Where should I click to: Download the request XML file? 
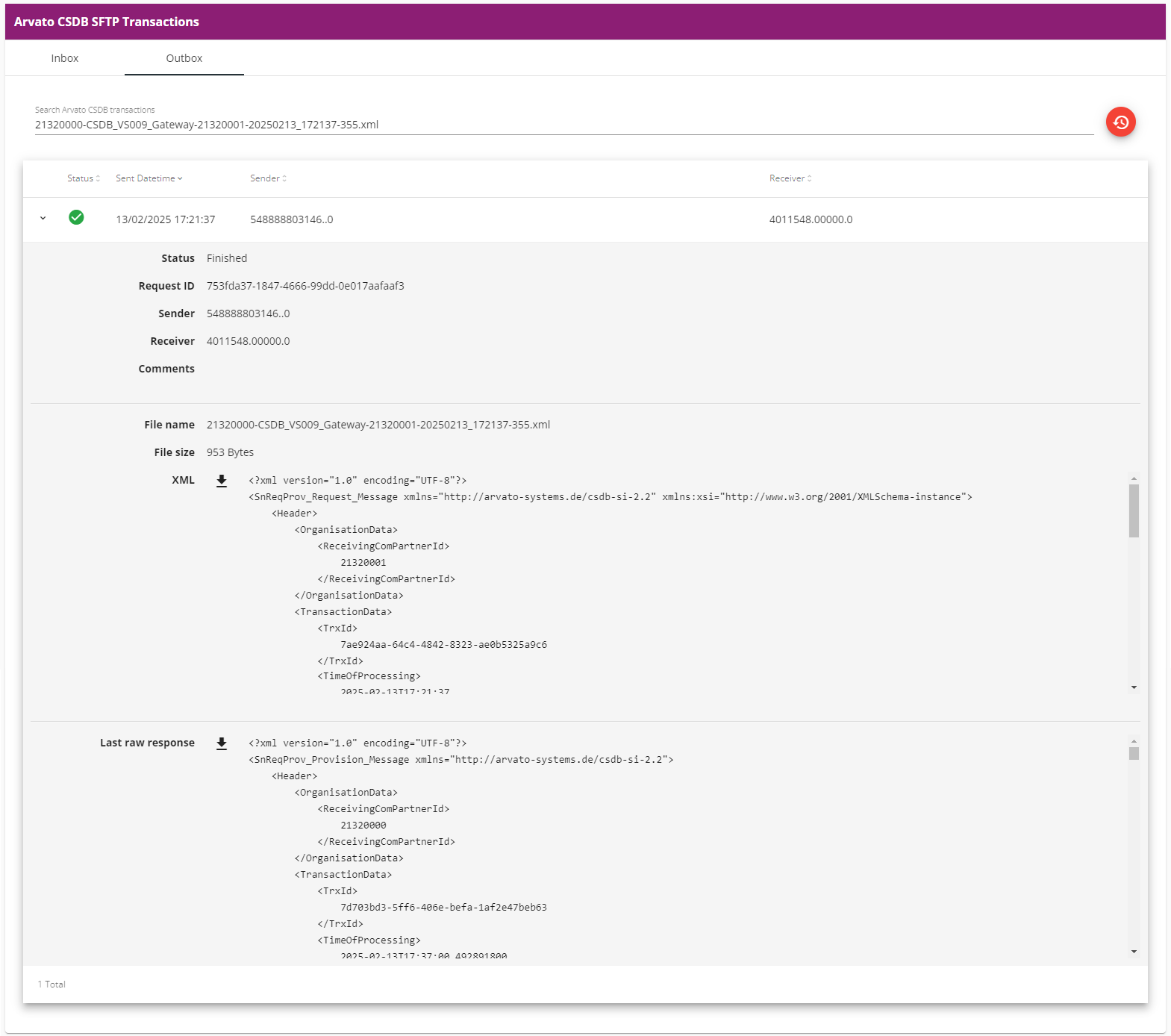(222, 481)
